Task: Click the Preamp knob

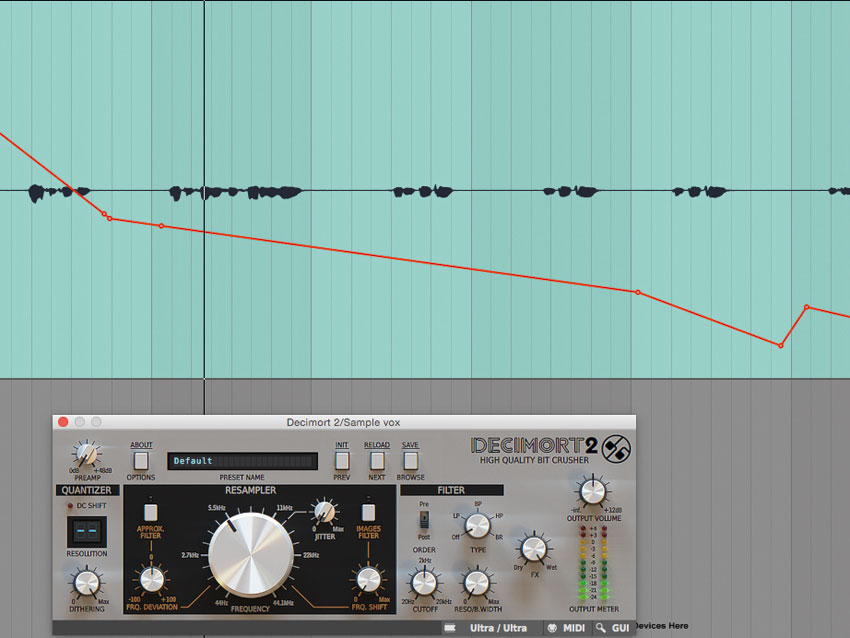Action: [x=87, y=454]
